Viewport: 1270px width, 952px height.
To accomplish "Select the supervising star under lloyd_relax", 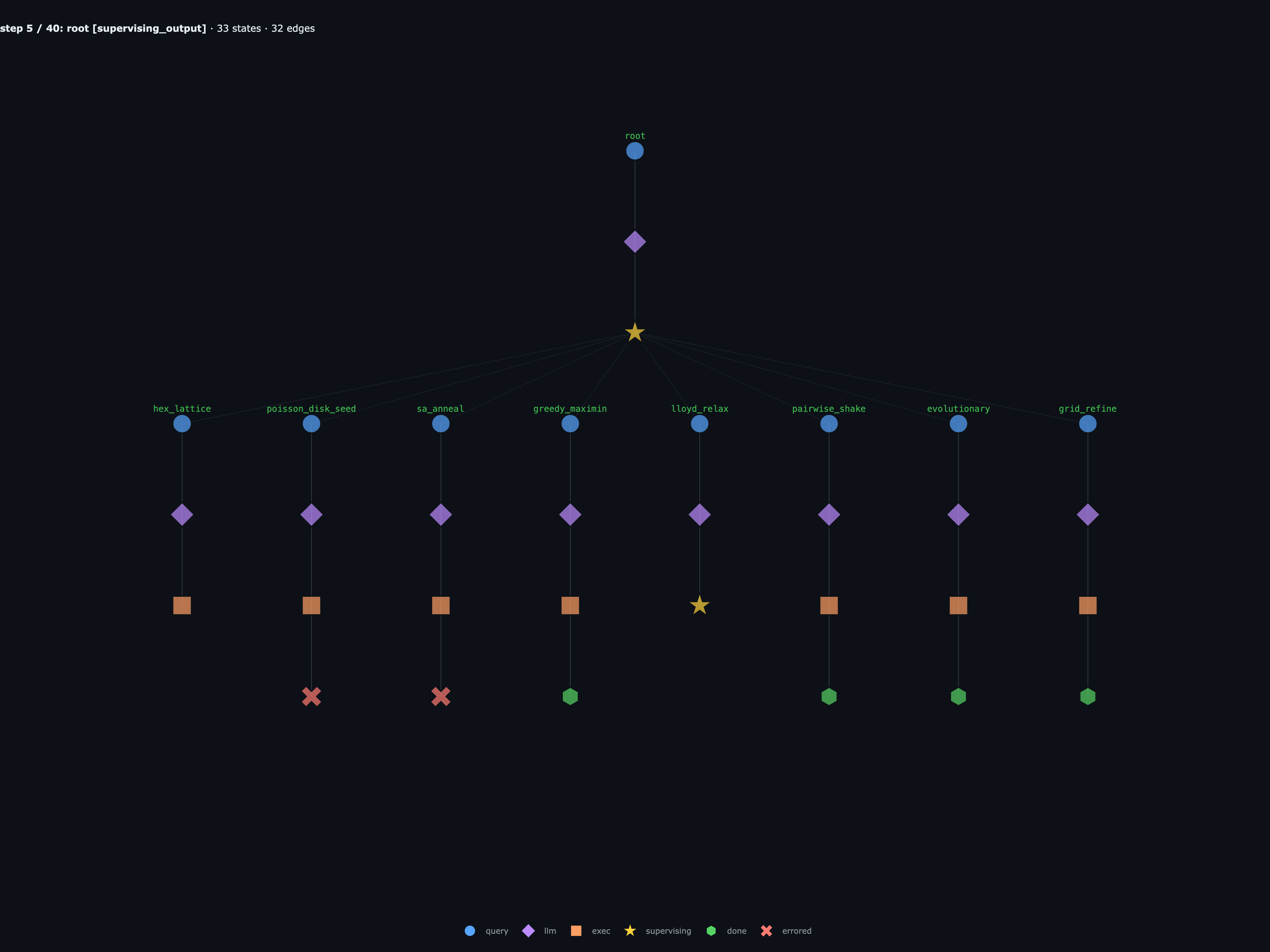I will click(699, 605).
